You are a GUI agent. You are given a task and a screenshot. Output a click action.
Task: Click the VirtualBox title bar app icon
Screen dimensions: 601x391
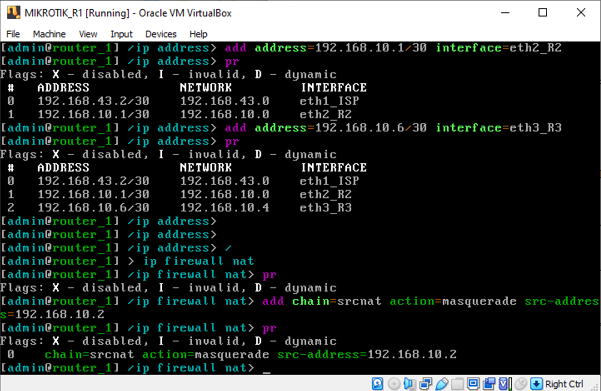[13, 12]
